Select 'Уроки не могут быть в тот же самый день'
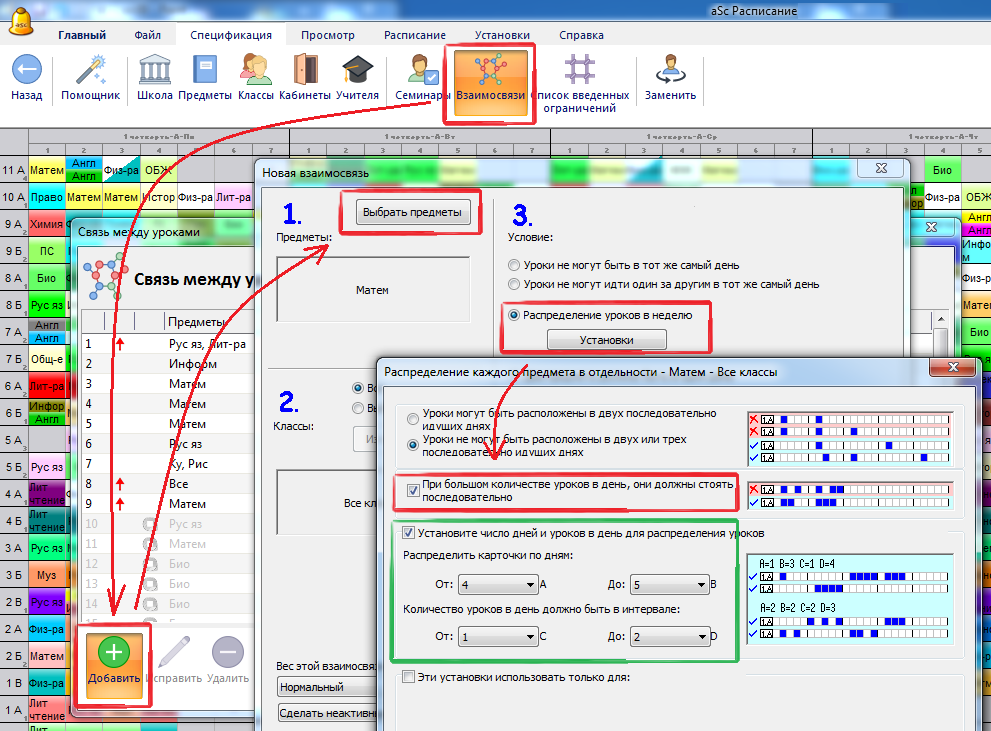The image size is (991, 731). (514, 266)
